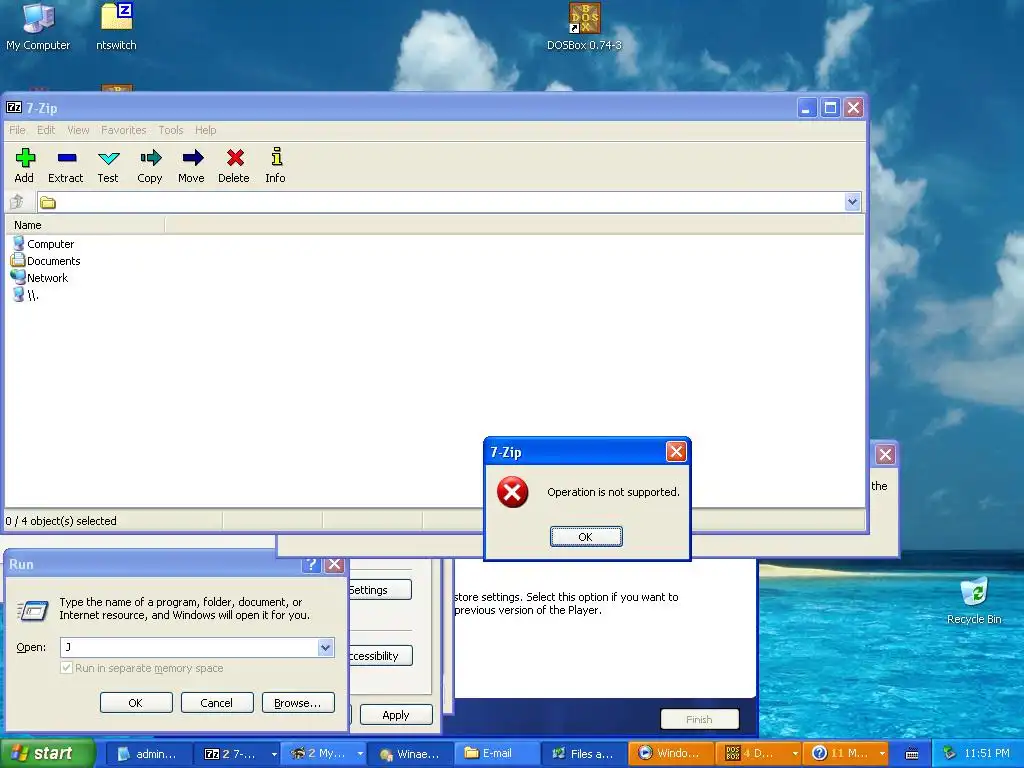
Task: Click the Add toolbar icon in 7-Zip
Action: (x=24, y=165)
